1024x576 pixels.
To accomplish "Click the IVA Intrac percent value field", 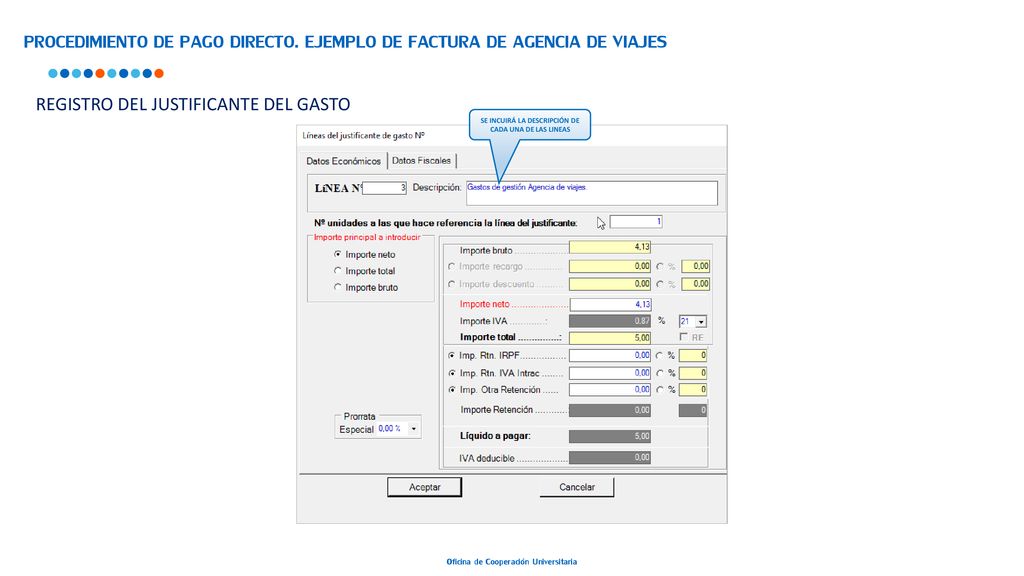I will (693, 373).
